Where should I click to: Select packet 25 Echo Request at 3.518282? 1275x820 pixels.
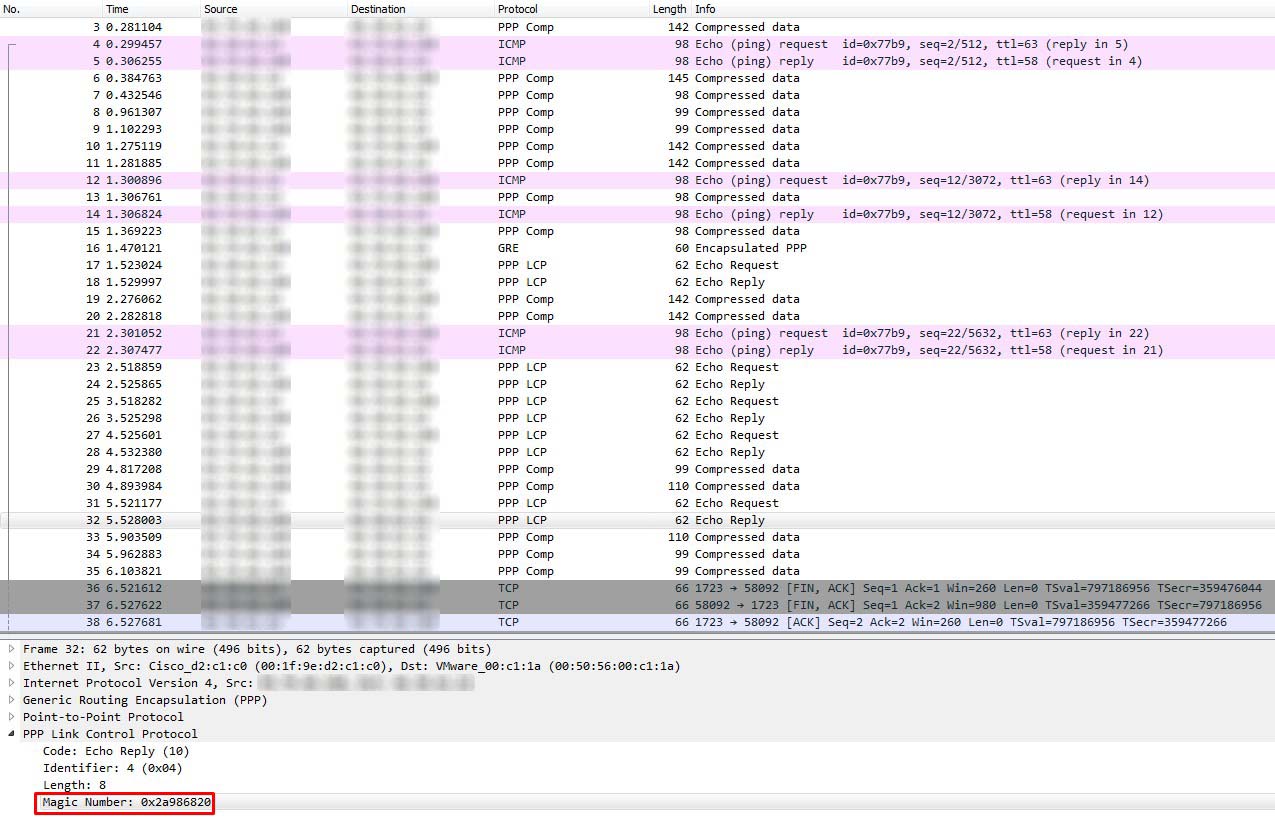pos(637,401)
